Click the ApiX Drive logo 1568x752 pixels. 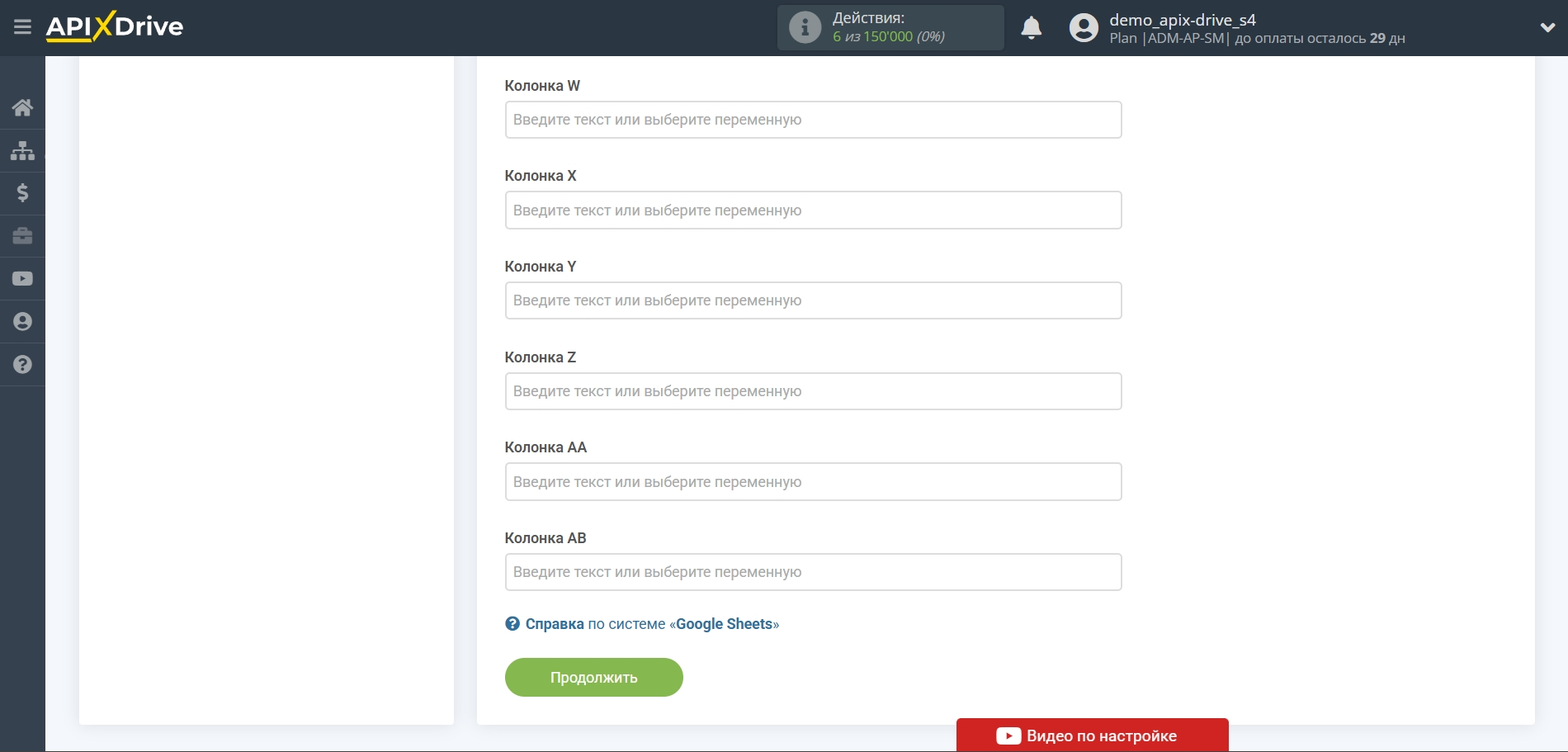[114, 26]
